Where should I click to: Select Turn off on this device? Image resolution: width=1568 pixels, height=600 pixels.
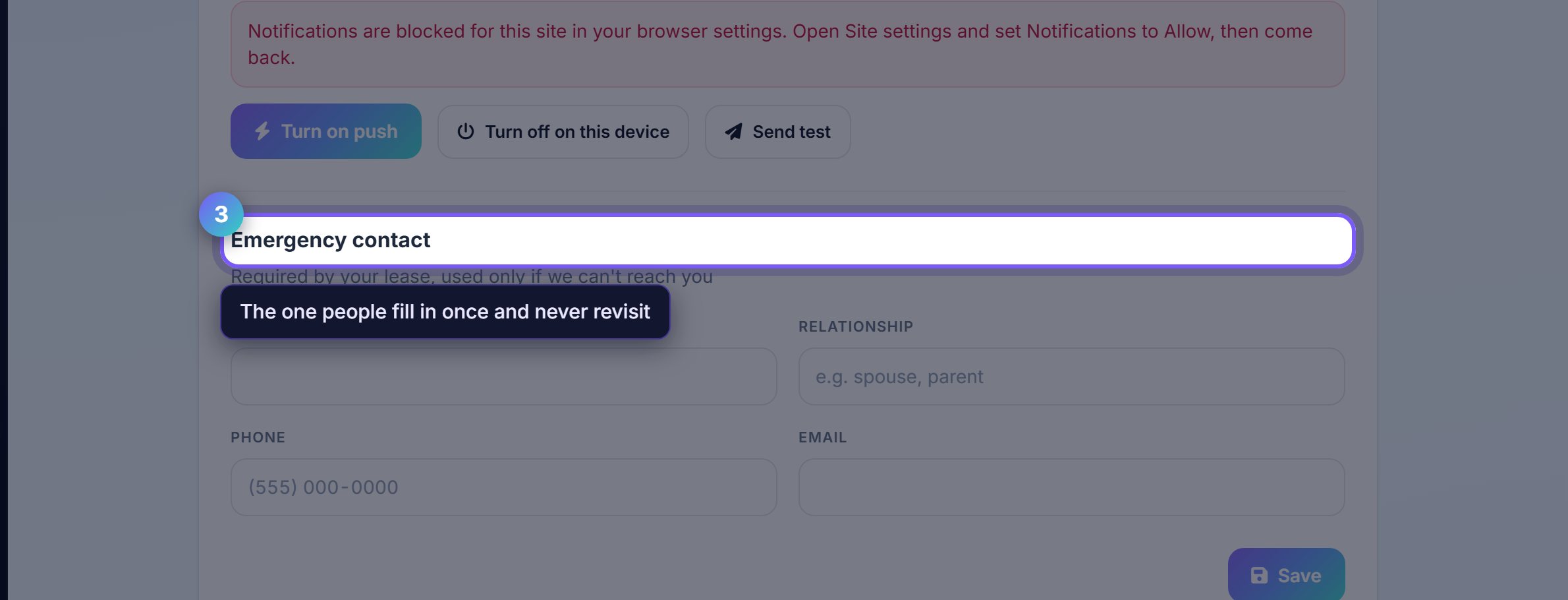pyautogui.click(x=563, y=132)
